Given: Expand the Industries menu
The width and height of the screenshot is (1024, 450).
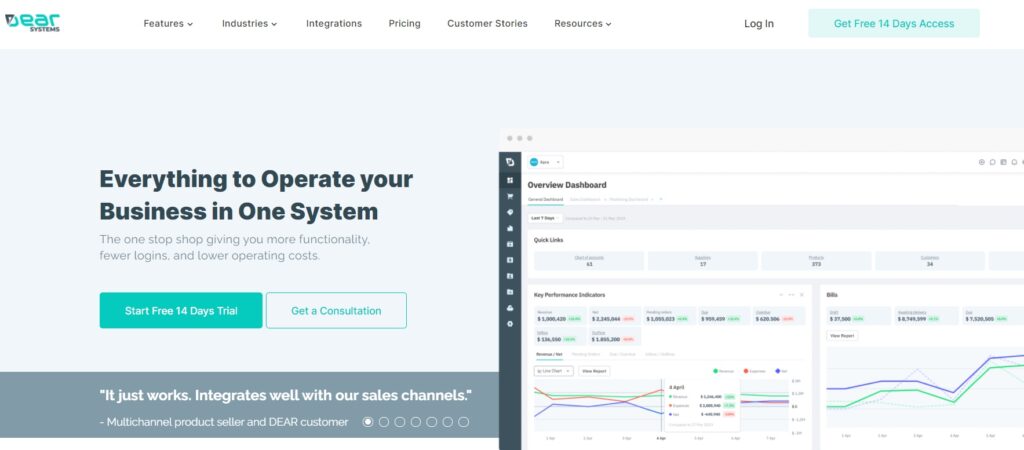Looking at the screenshot, I should (249, 24).
